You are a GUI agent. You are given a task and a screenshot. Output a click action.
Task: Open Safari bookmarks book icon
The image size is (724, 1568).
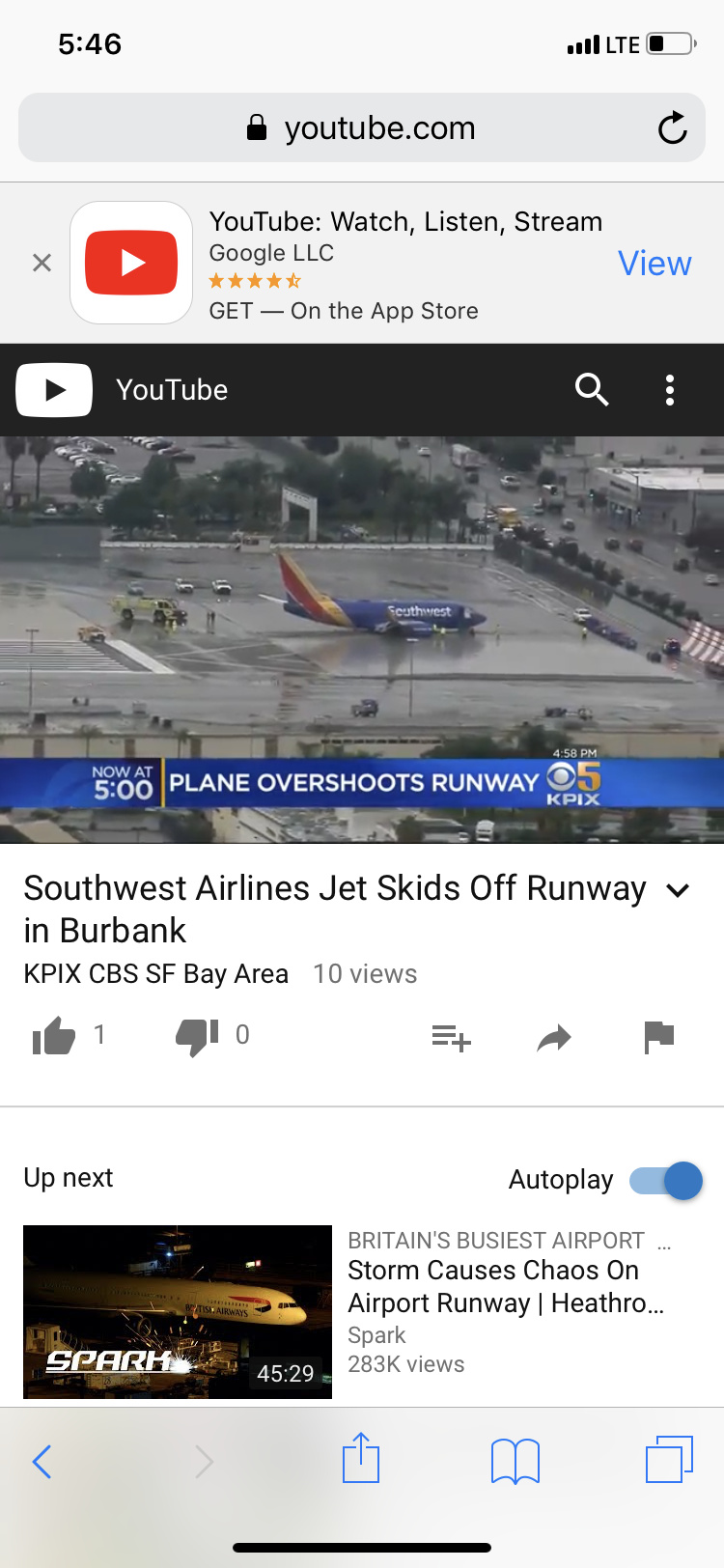point(515,1461)
